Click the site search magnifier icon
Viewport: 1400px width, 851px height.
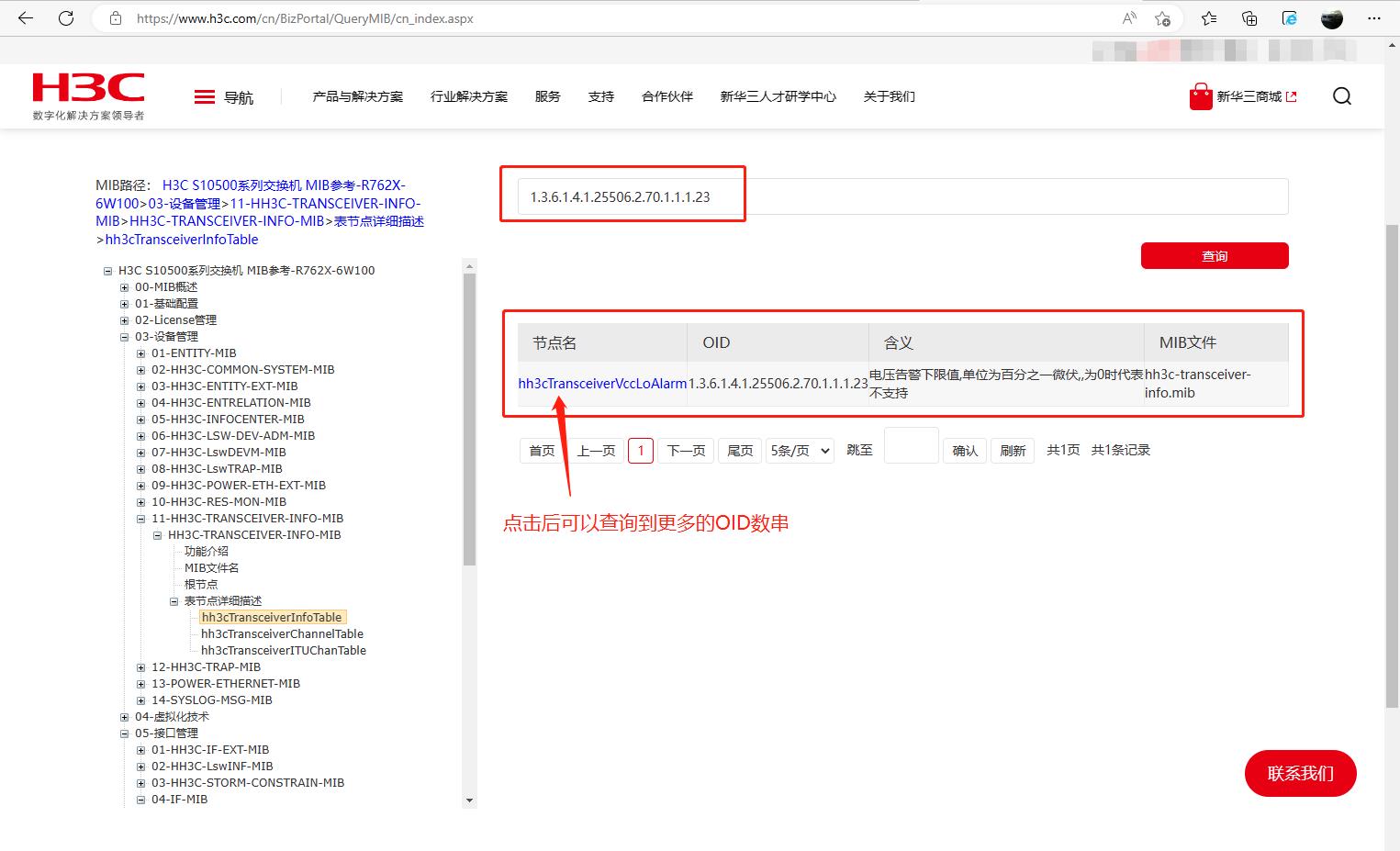(1342, 96)
